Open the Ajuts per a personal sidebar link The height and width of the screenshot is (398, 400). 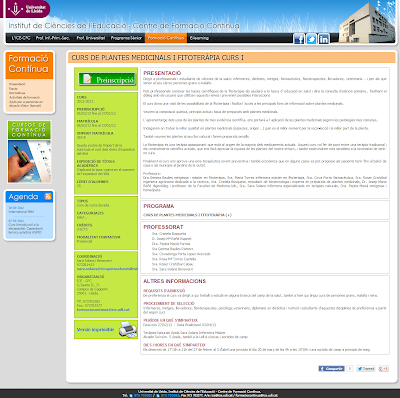click(26, 104)
